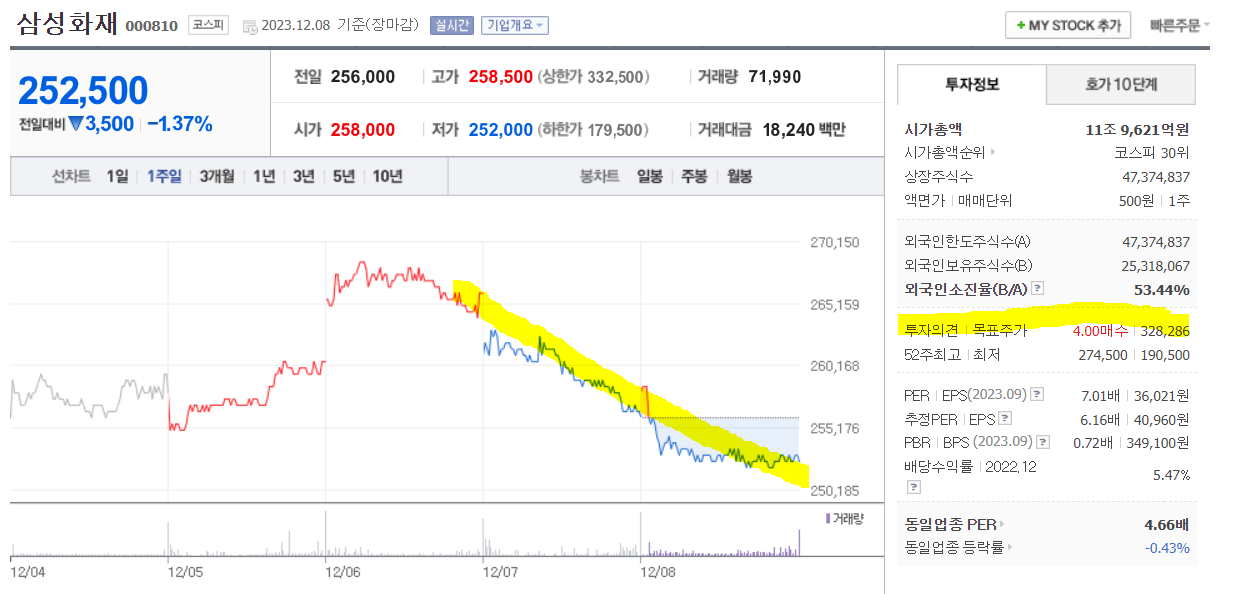Click the stock code 000810

pyautogui.click(x=152, y=27)
